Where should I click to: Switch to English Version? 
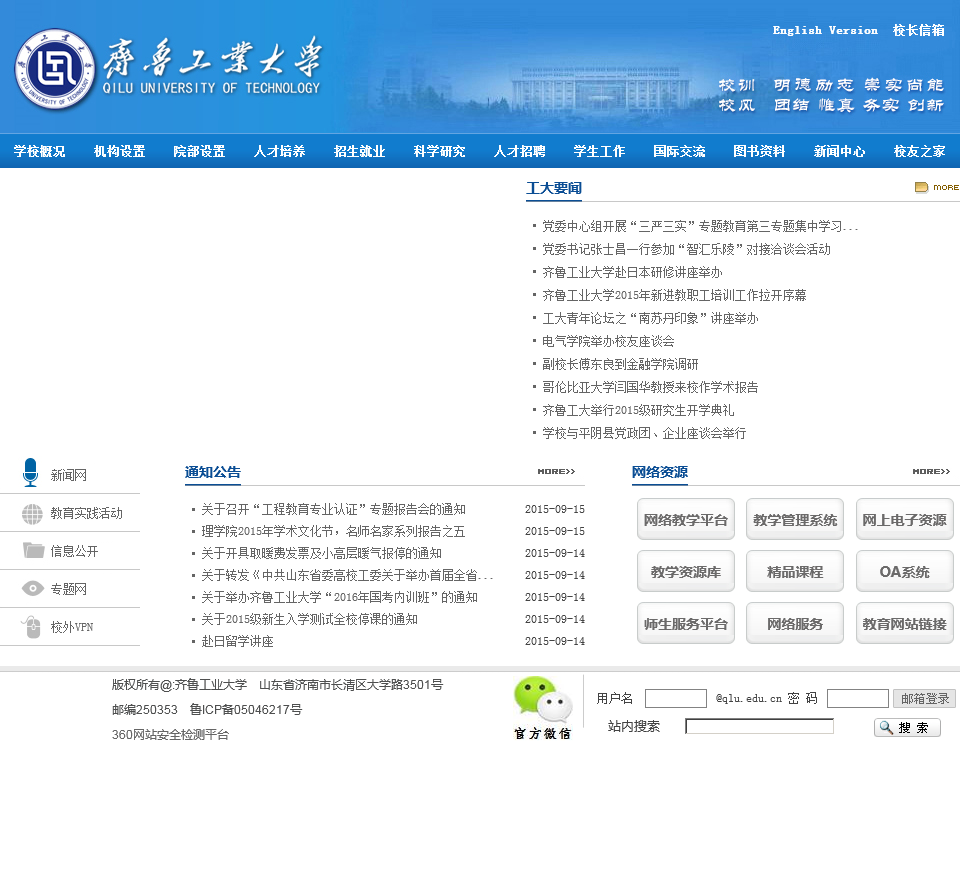point(825,30)
